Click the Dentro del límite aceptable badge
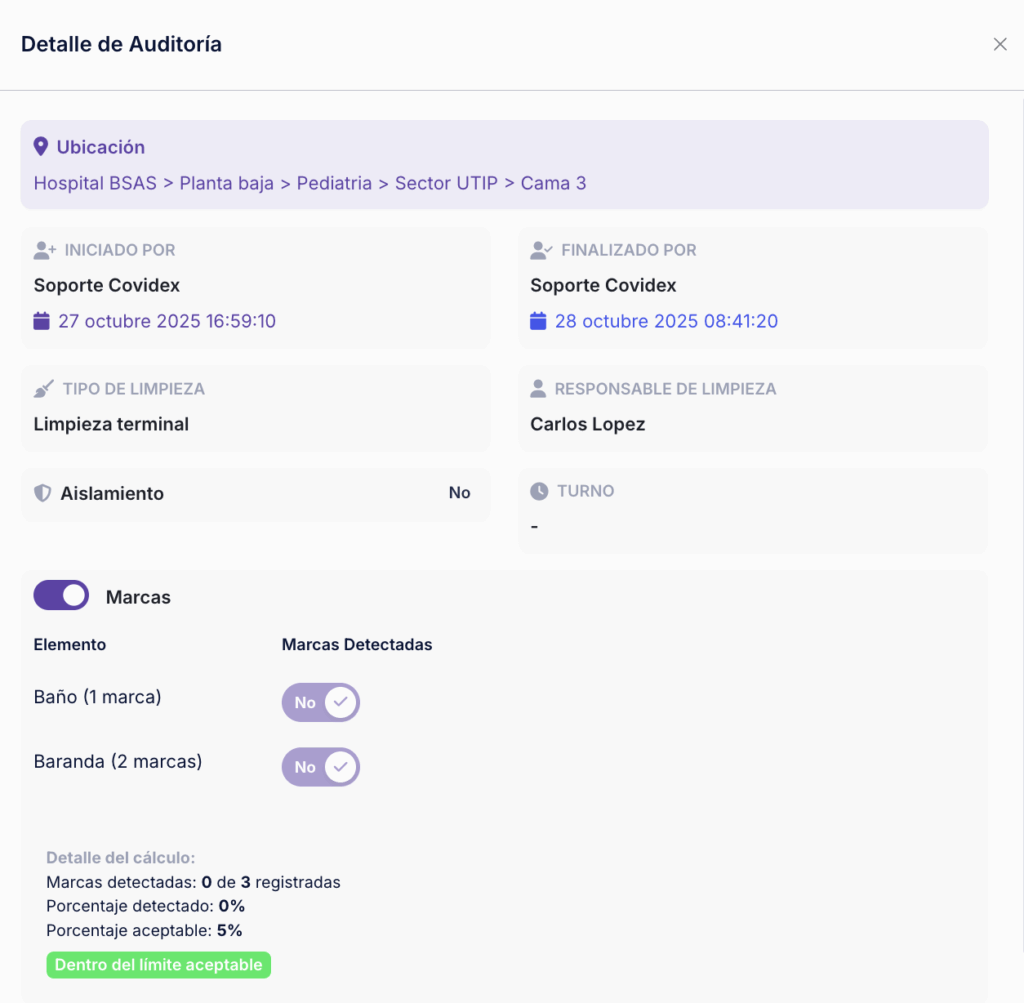1024x1003 pixels. tap(159, 965)
